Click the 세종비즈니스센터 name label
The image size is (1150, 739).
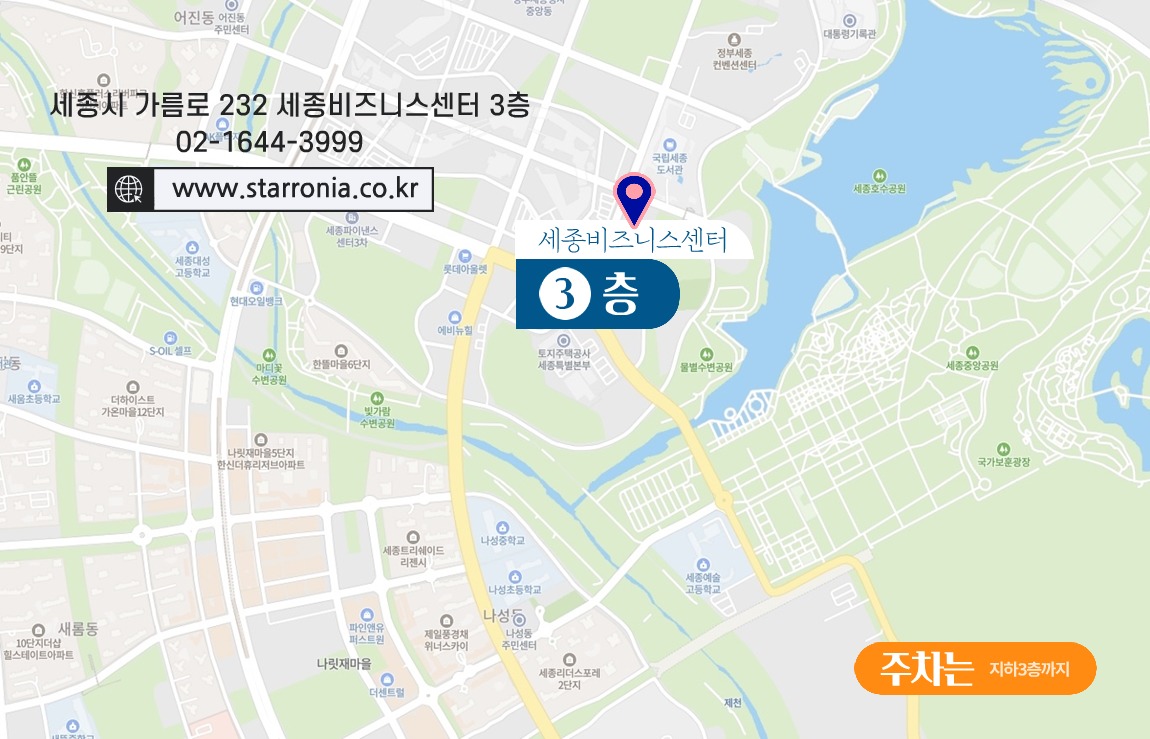pyautogui.click(x=633, y=240)
